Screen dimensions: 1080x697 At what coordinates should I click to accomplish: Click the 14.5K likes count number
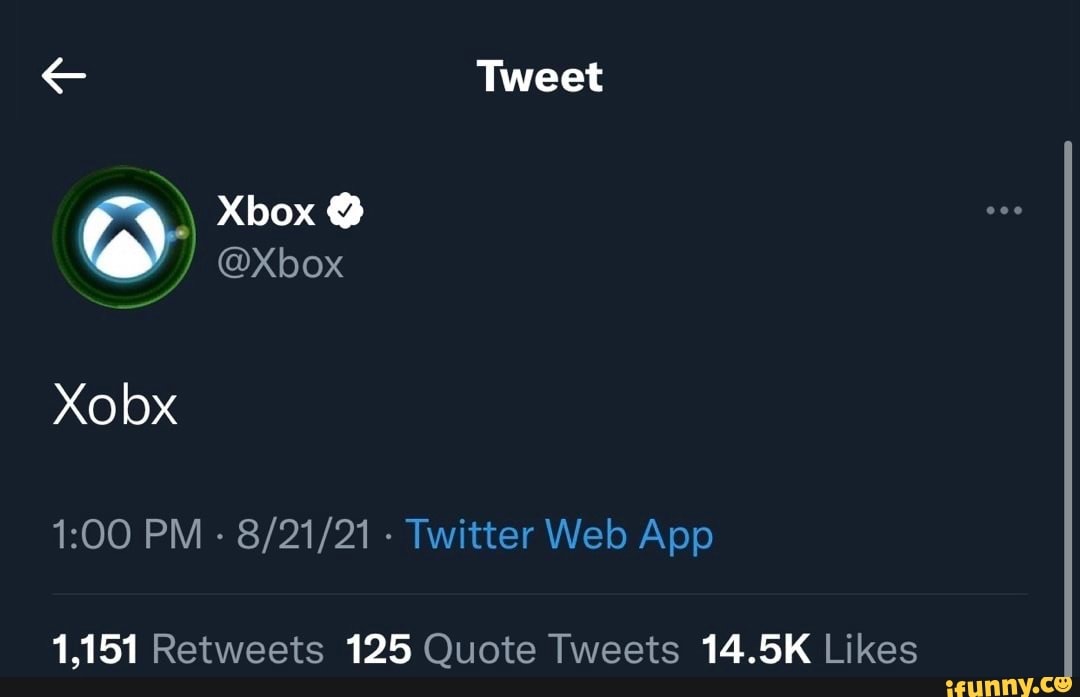tap(757, 648)
